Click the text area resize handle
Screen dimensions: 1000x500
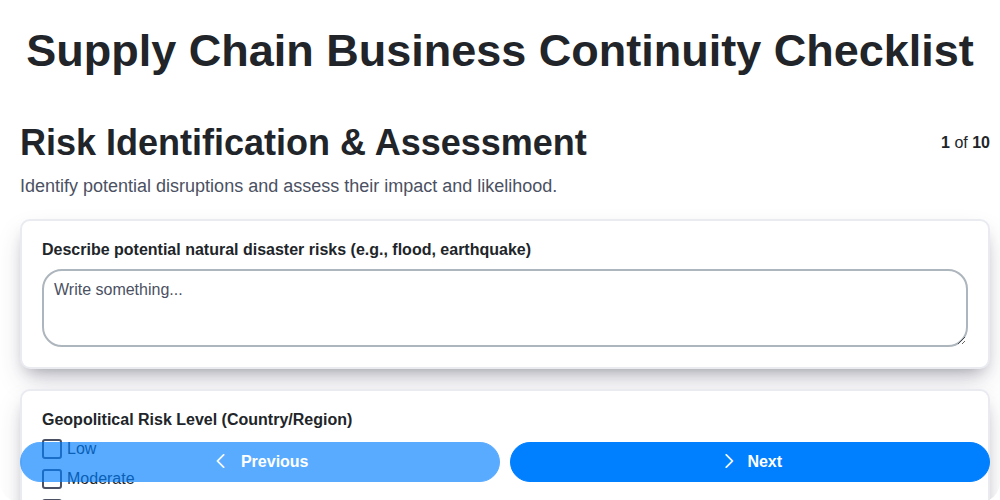(961, 340)
